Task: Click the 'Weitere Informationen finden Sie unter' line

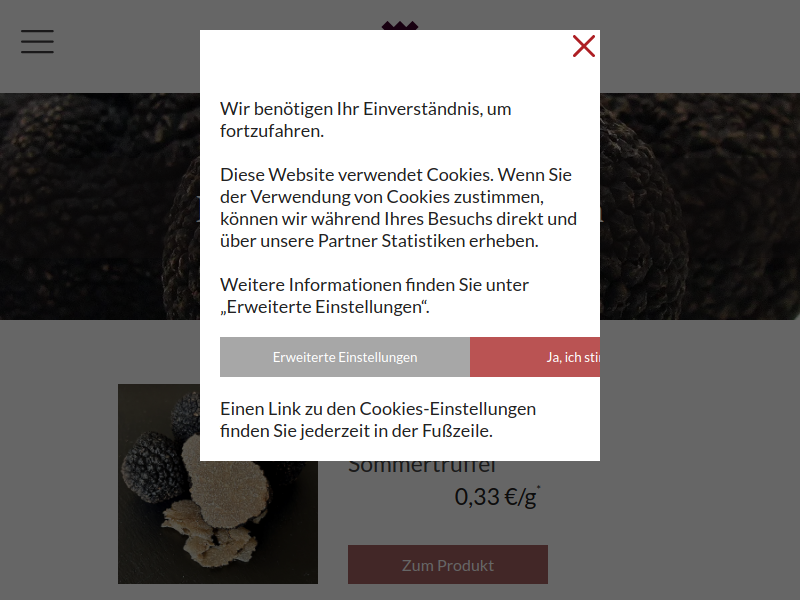Action: coord(374,285)
